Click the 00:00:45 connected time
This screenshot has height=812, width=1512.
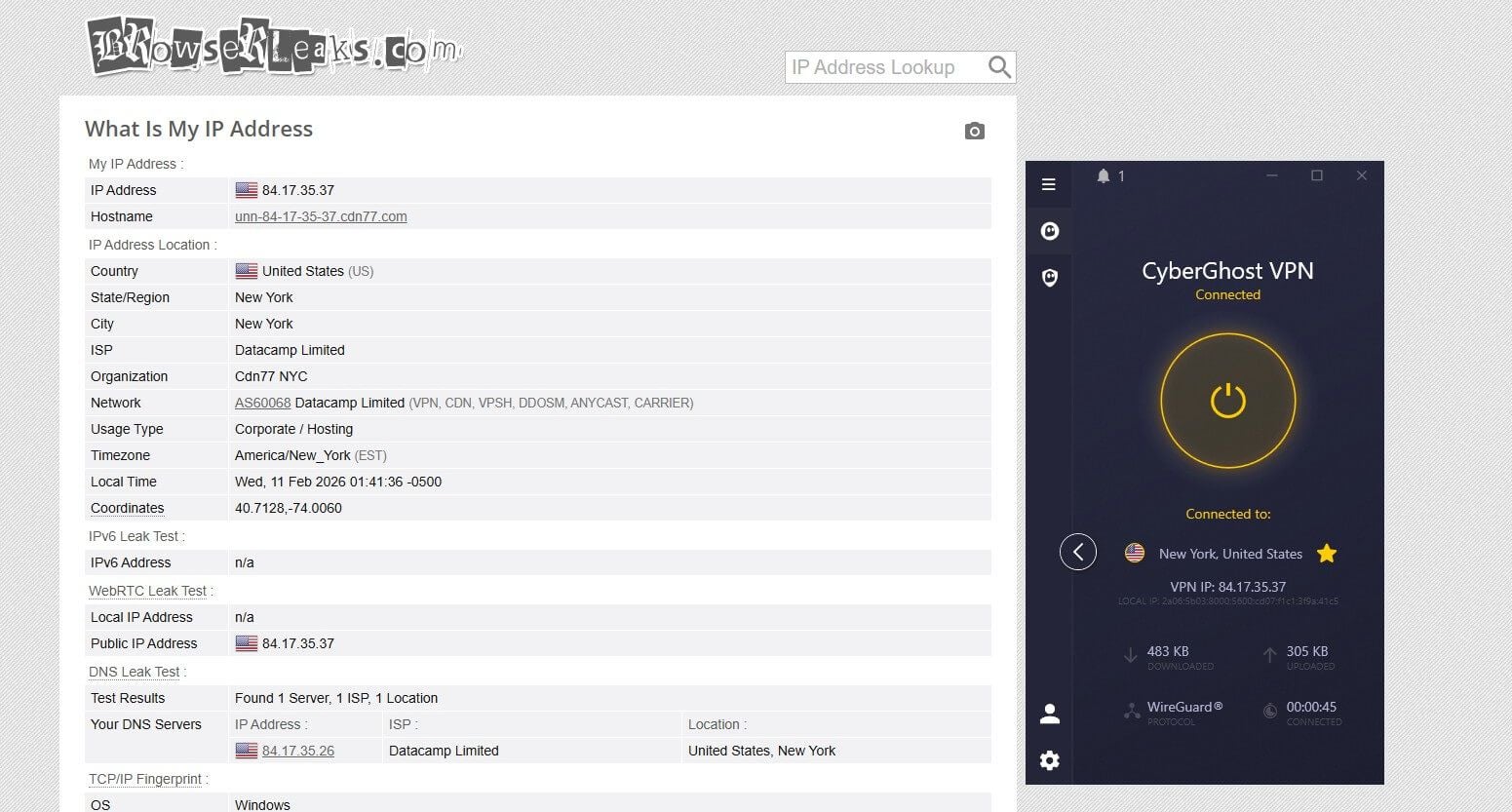[1311, 707]
